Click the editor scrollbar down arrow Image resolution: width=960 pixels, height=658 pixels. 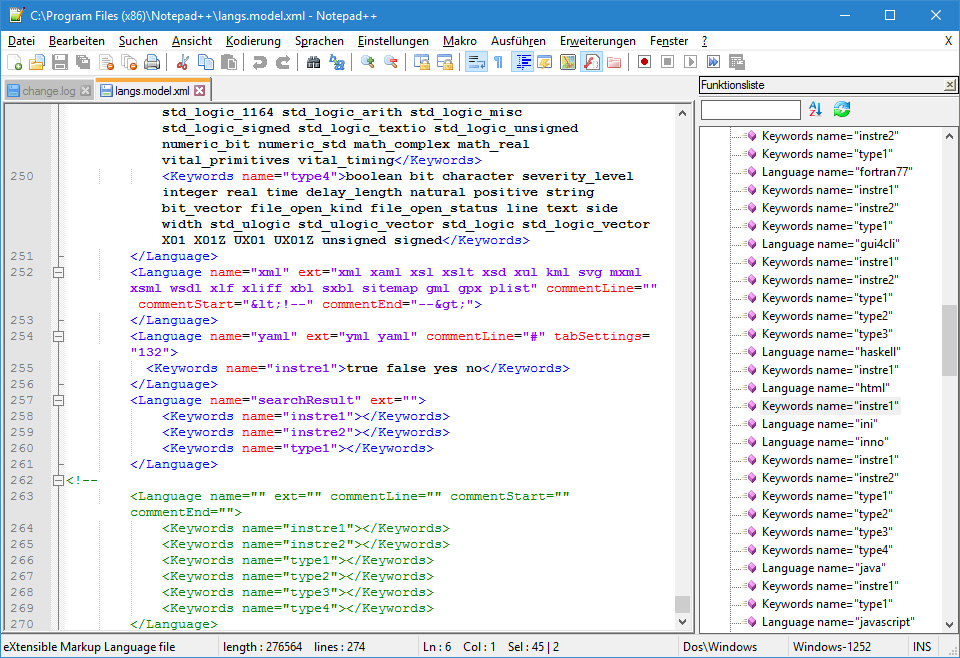point(683,622)
